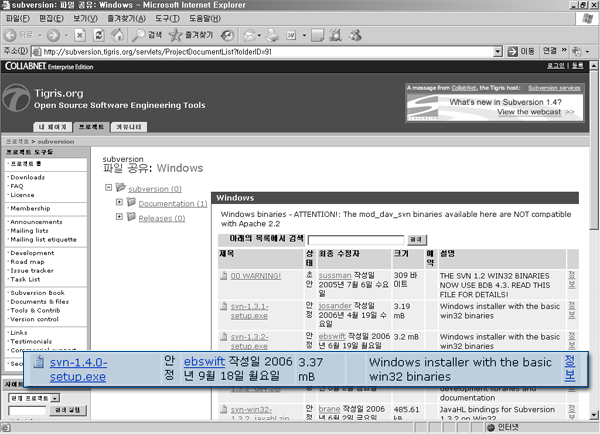Viewport: 600px width, 435px height.
Task: Click the Print icon
Action: [x=272, y=35]
